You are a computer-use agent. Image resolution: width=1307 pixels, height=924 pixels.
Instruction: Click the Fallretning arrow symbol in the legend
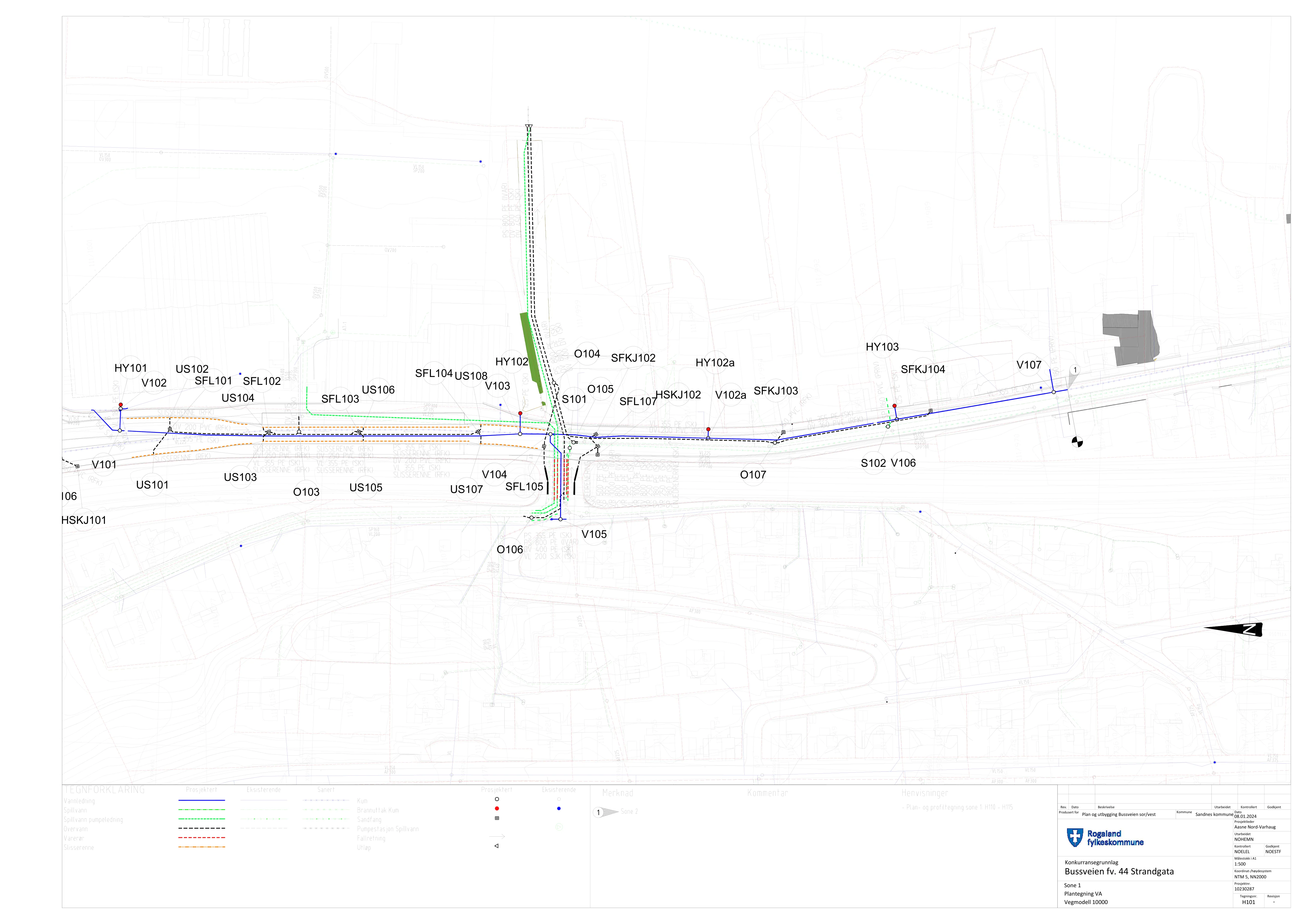tap(496, 837)
